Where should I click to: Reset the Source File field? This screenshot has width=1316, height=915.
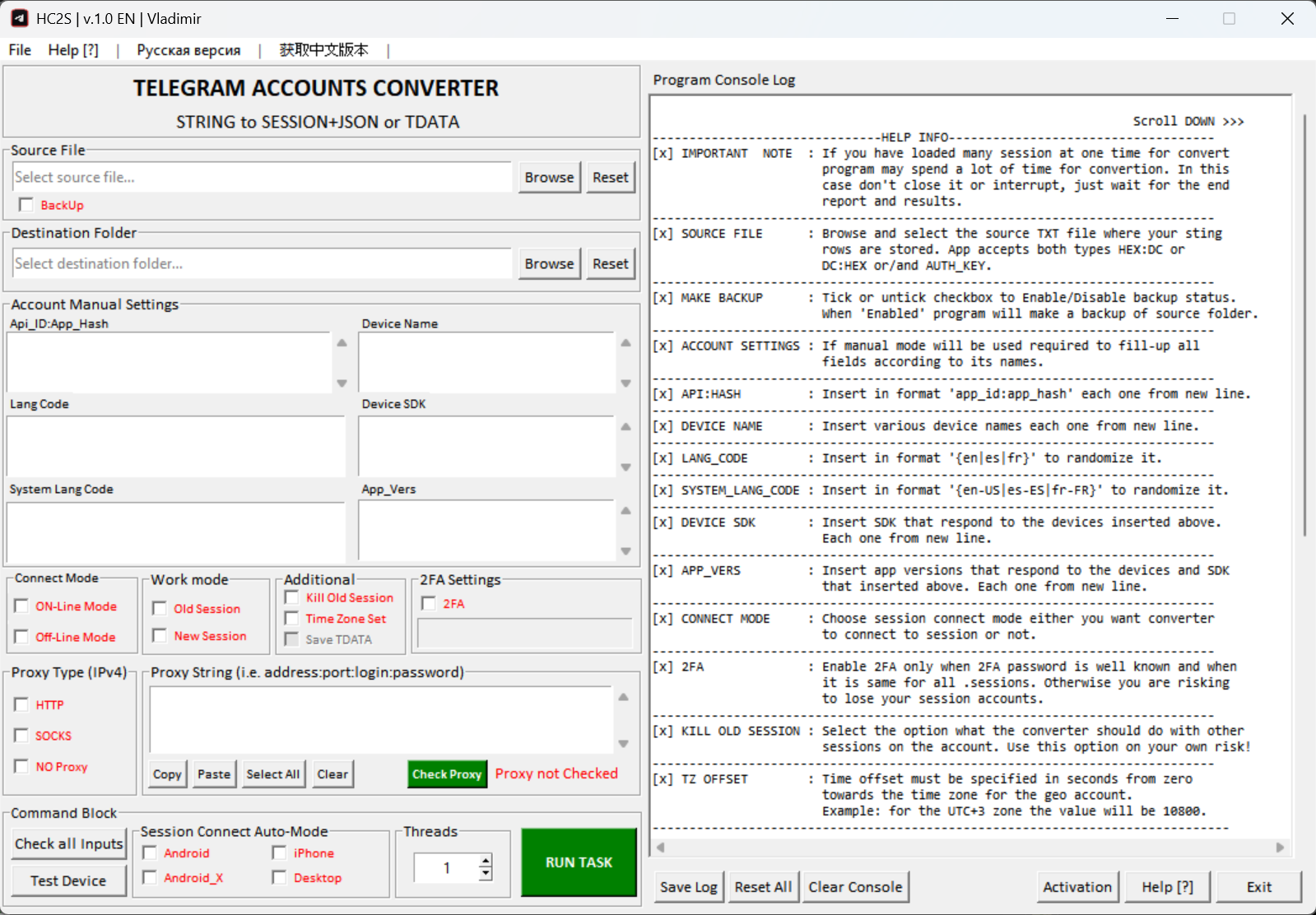(x=610, y=177)
